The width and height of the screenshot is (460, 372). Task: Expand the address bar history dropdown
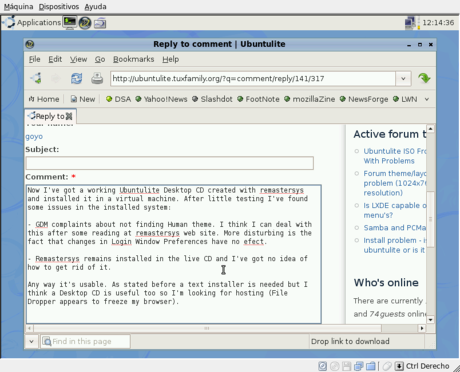(403, 79)
